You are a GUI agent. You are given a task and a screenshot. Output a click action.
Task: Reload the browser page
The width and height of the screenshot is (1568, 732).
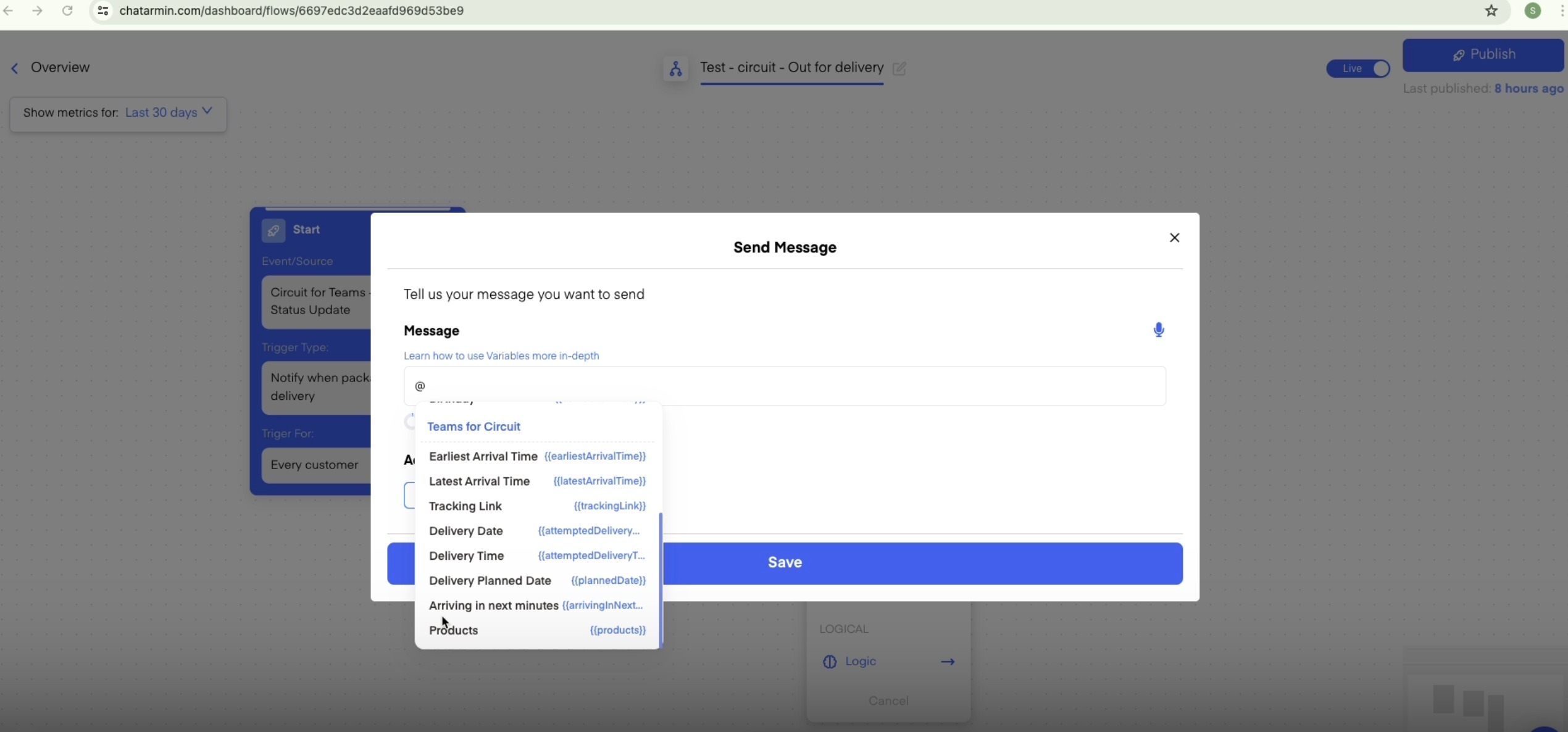pyautogui.click(x=67, y=10)
